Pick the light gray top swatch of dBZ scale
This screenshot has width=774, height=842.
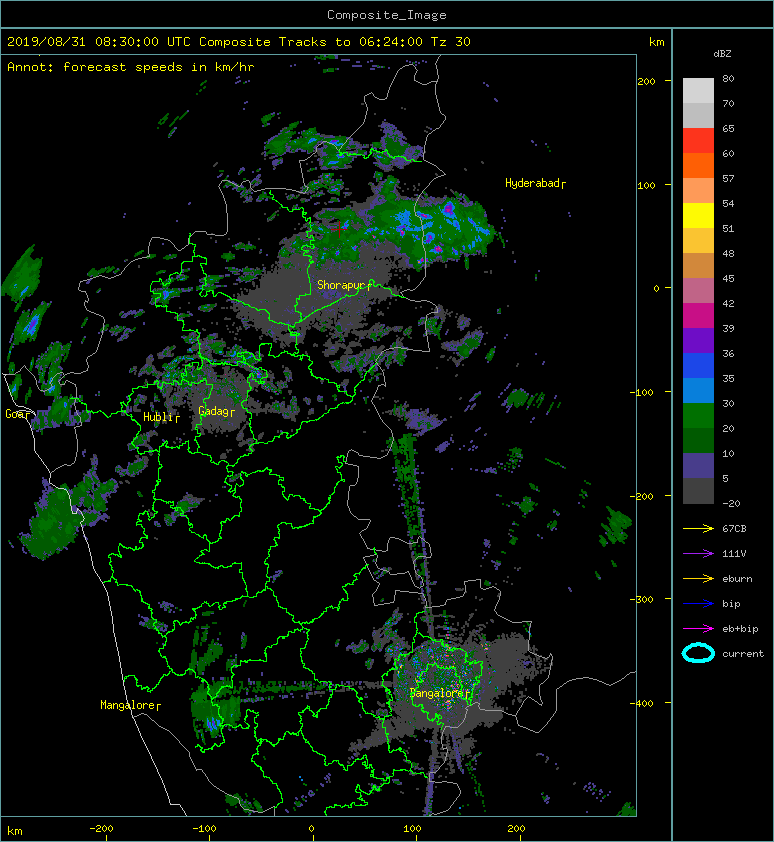click(x=698, y=90)
